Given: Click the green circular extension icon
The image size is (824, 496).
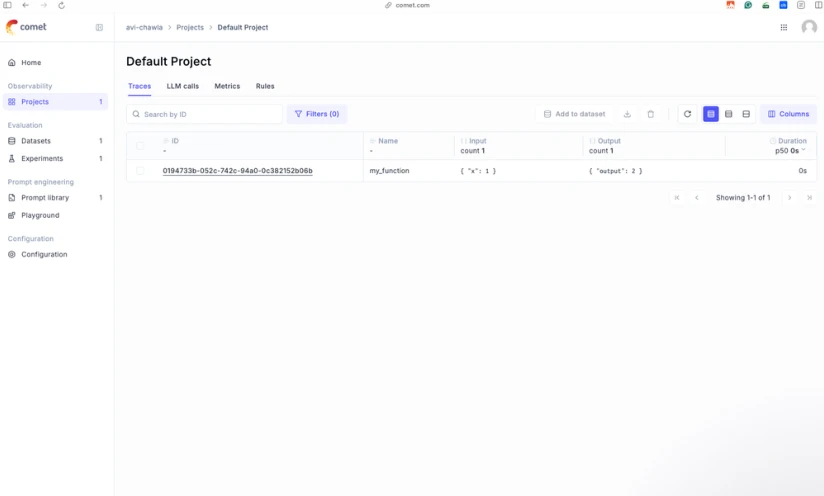Looking at the screenshot, I should point(748,5).
